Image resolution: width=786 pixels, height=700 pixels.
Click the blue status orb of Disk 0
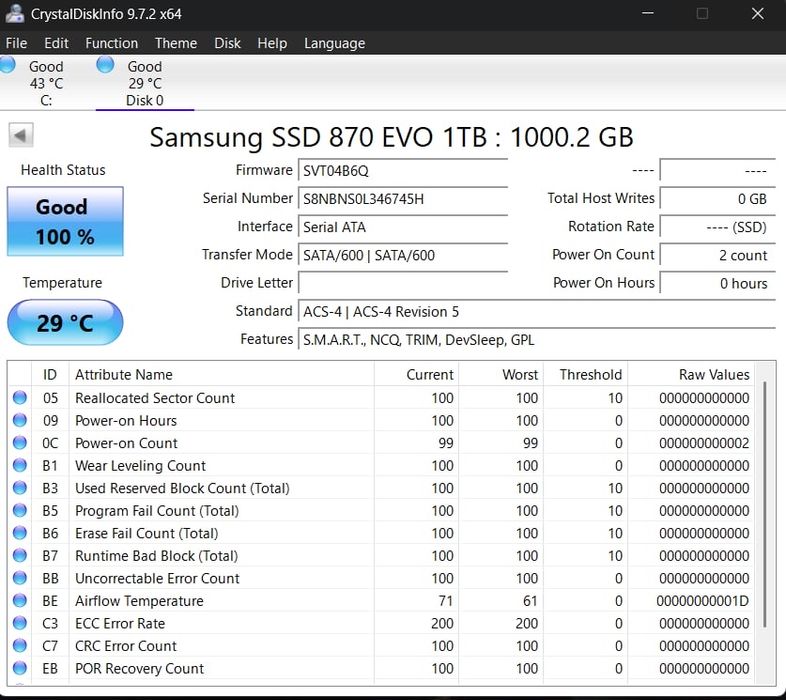point(105,65)
